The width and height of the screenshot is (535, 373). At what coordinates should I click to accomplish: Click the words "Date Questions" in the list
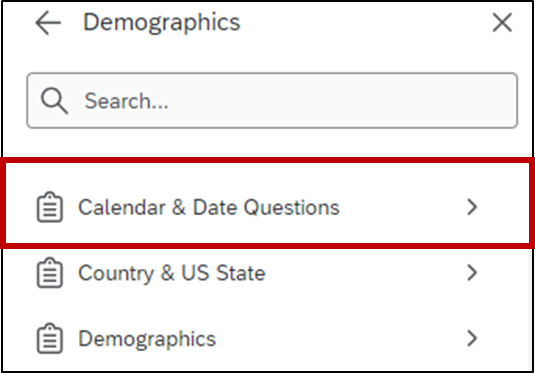point(266,207)
